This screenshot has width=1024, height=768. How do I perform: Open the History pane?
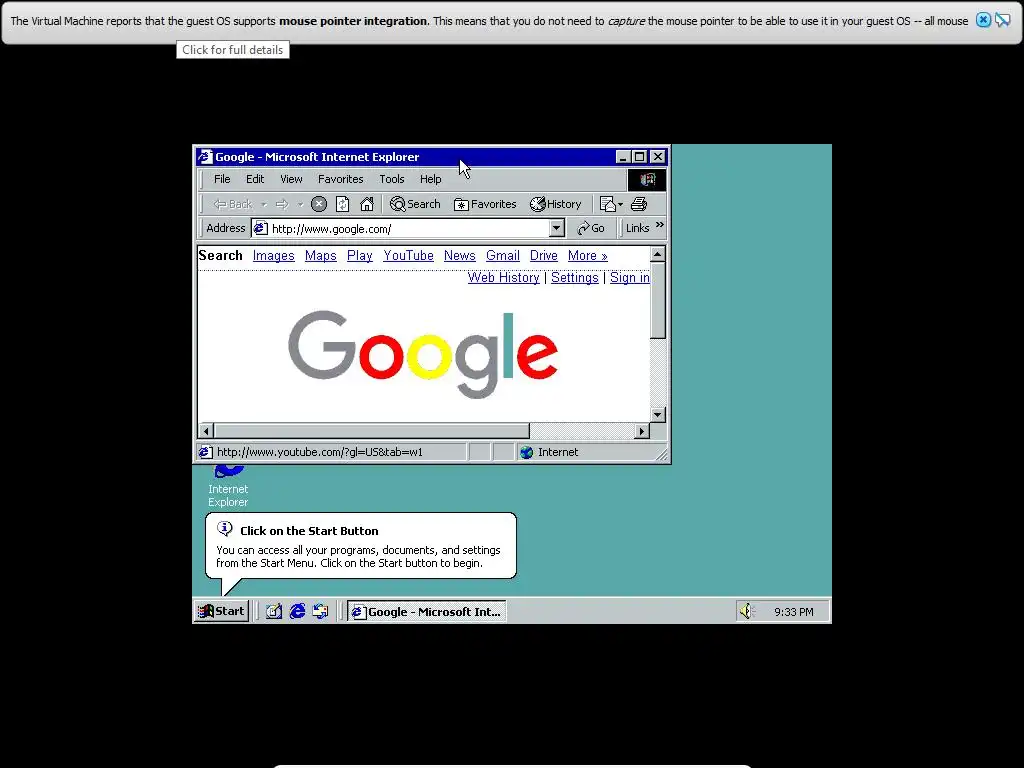555,204
